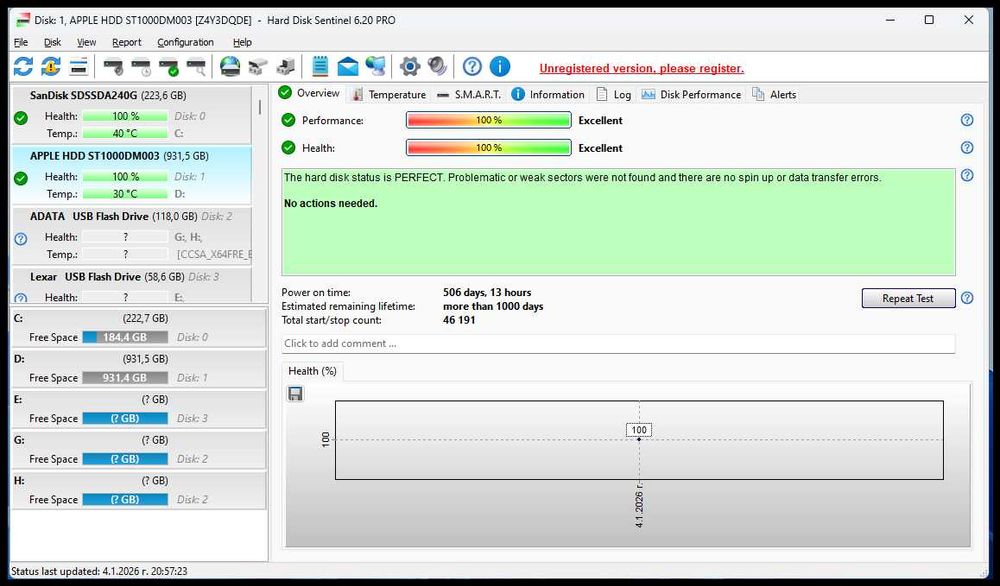Open the Disk menu
The width and height of the screenshot is (1000, 586).
click(x=52, y=42)
